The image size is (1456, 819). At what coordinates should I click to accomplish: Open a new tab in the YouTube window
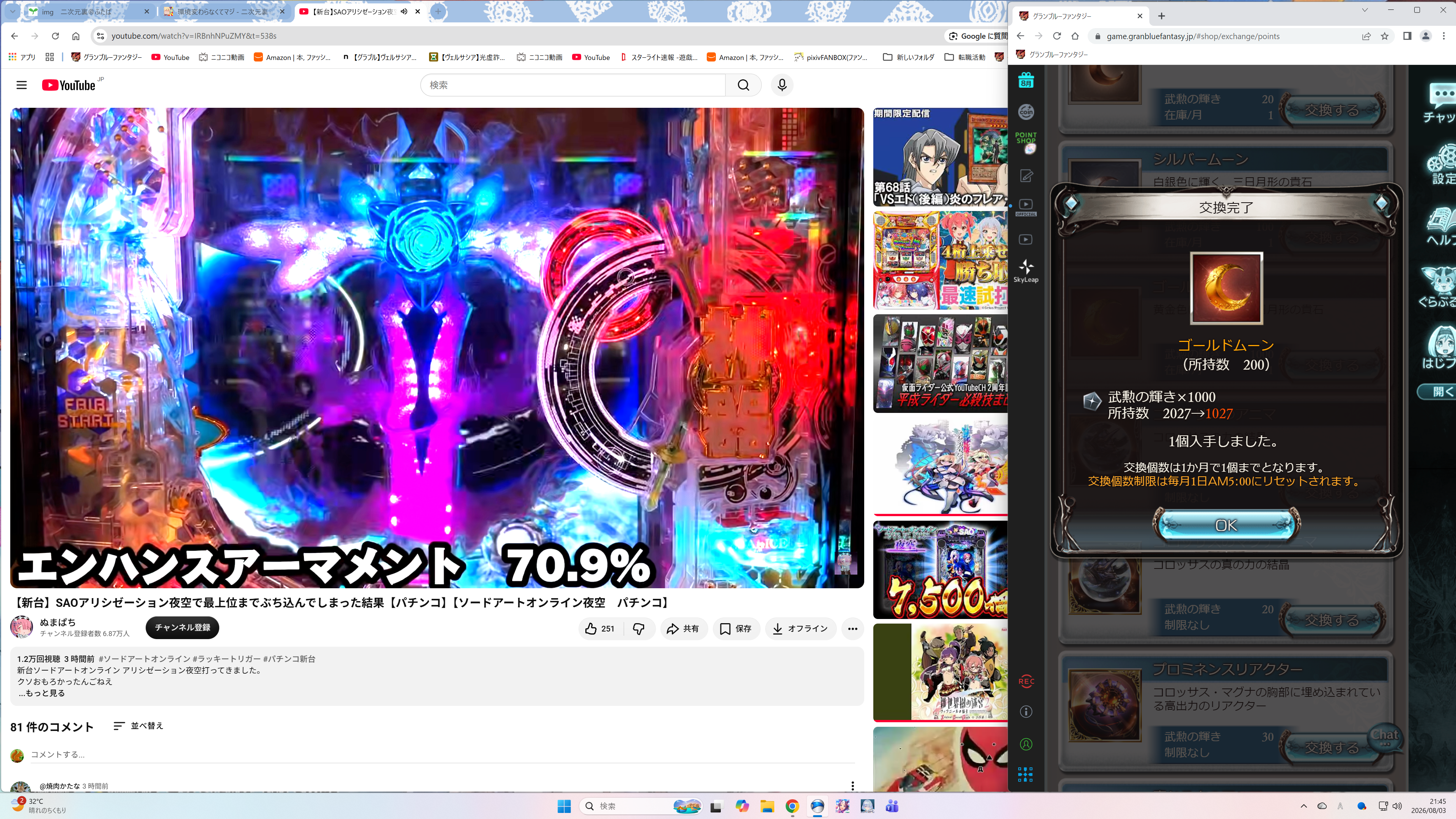tap(438, 11)
